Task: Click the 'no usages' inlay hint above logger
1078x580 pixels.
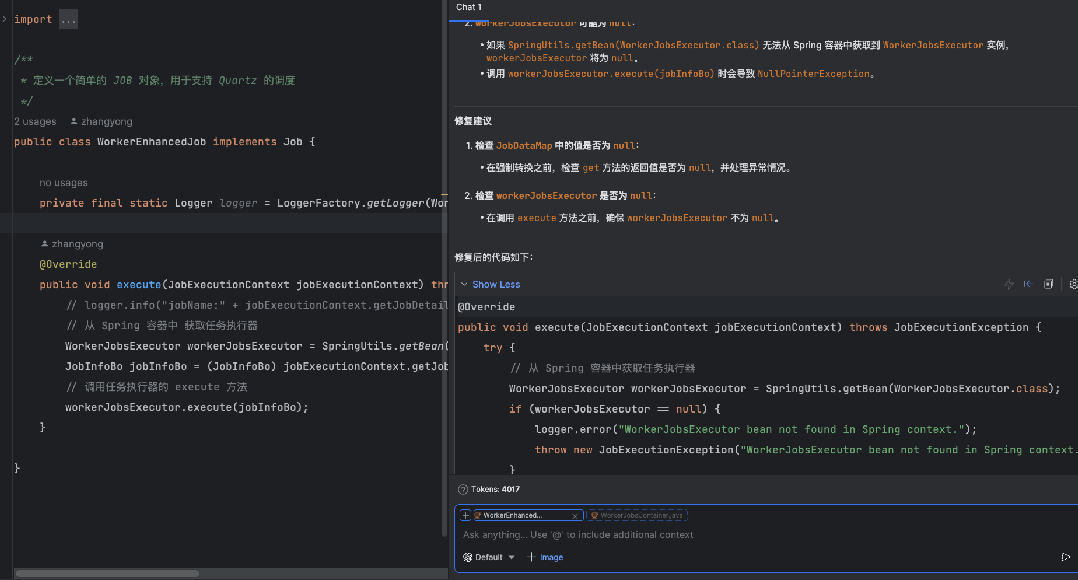Action: point(63,183)
